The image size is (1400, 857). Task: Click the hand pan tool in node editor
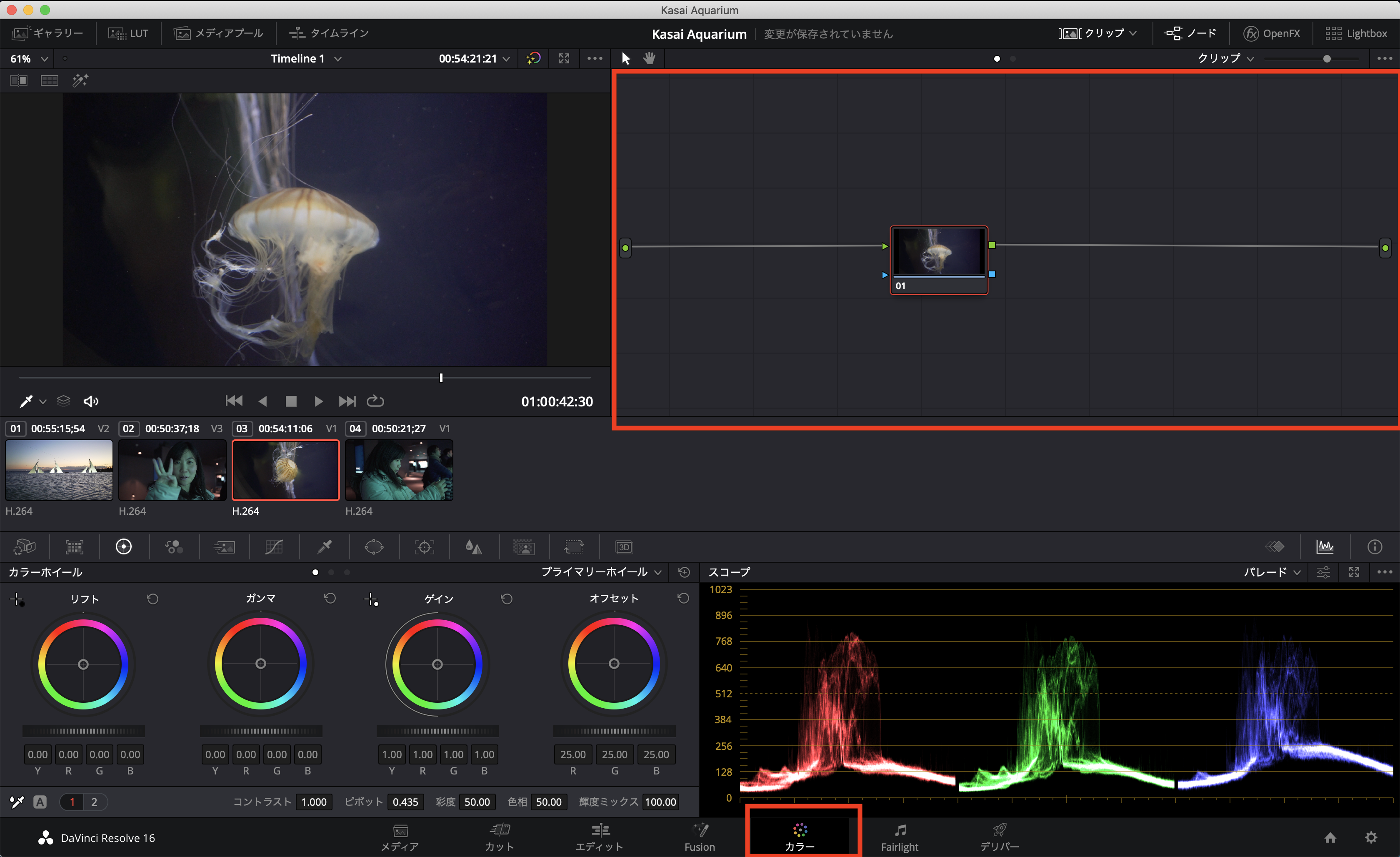tap(650, 58)
